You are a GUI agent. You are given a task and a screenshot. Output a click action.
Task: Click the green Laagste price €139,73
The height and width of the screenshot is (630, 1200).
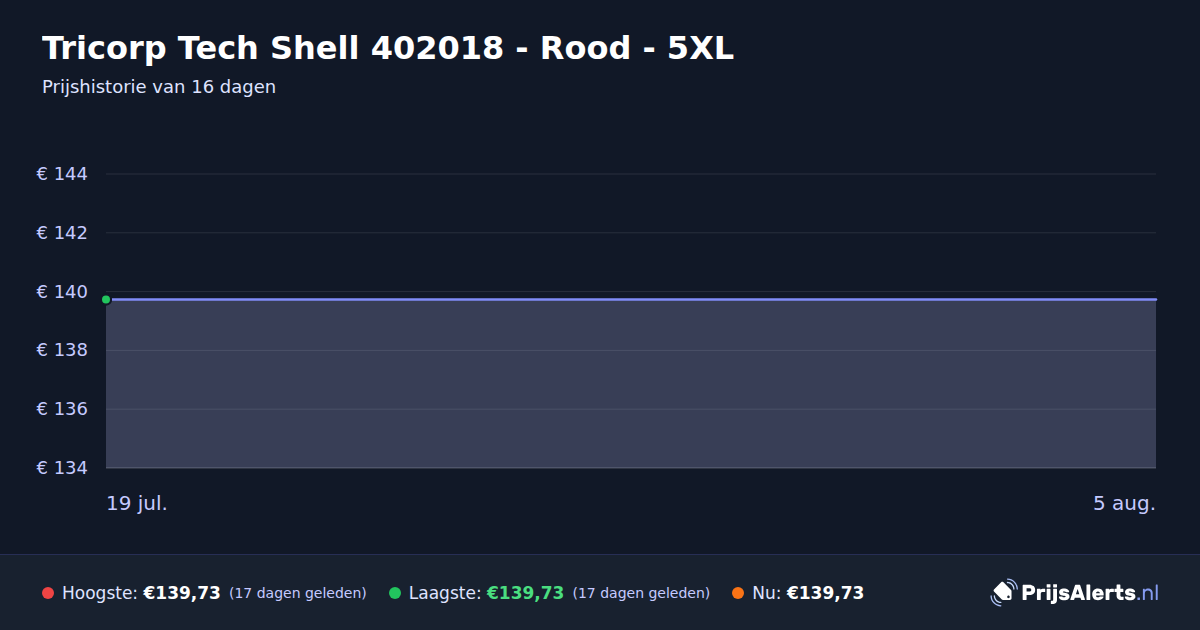click(525, 593)
